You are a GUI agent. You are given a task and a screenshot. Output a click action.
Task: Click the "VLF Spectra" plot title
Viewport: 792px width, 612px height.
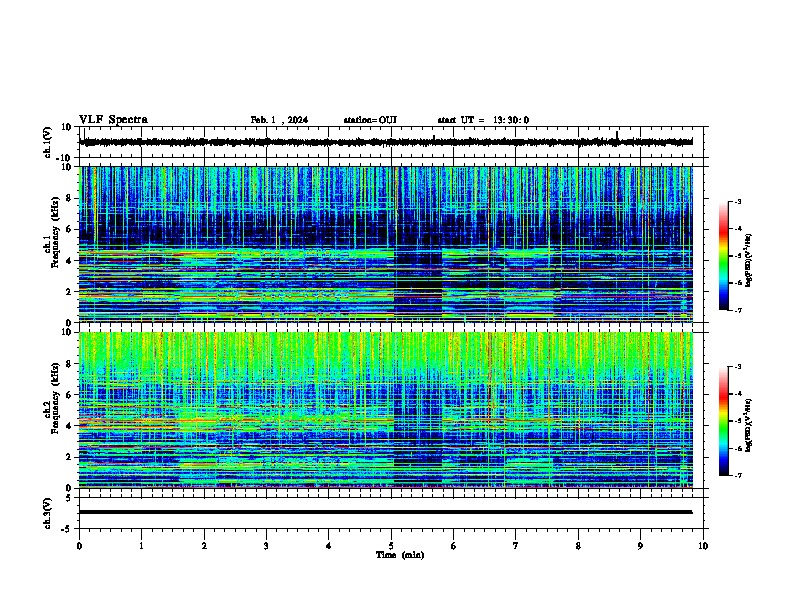tap(113, 120)
